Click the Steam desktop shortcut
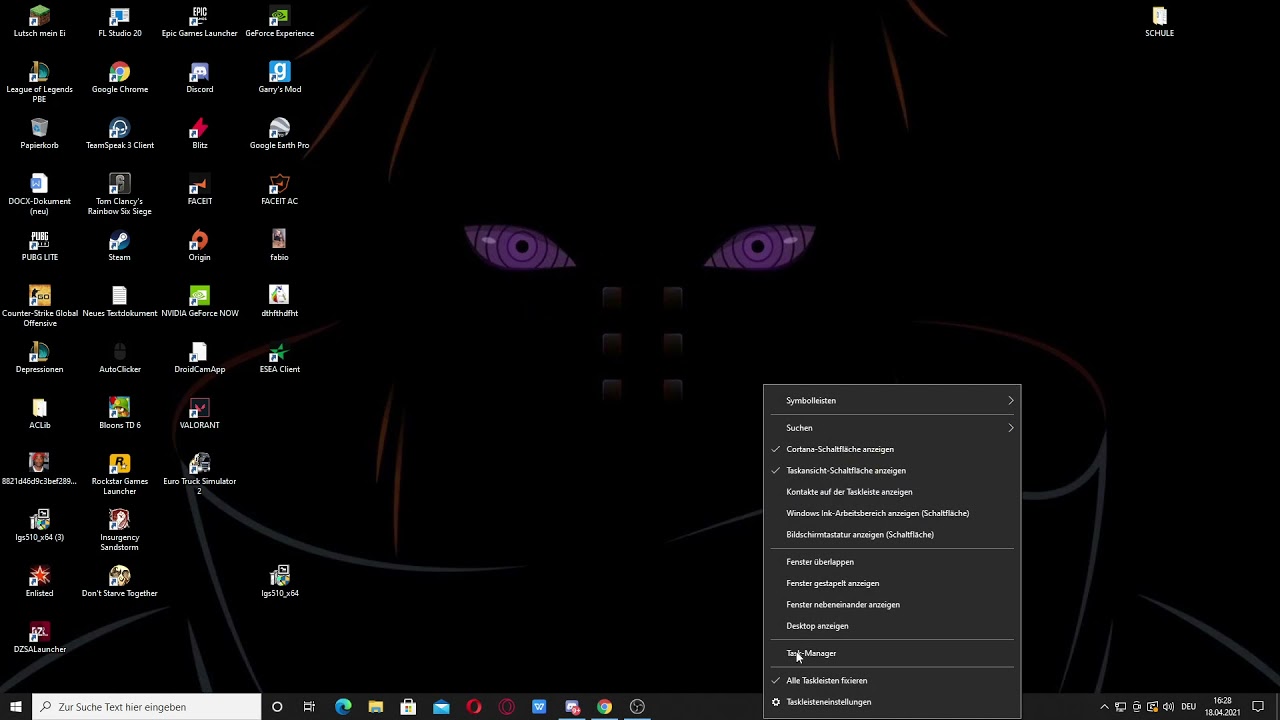The image size is (1280, 720). click(x=119, y=246)
